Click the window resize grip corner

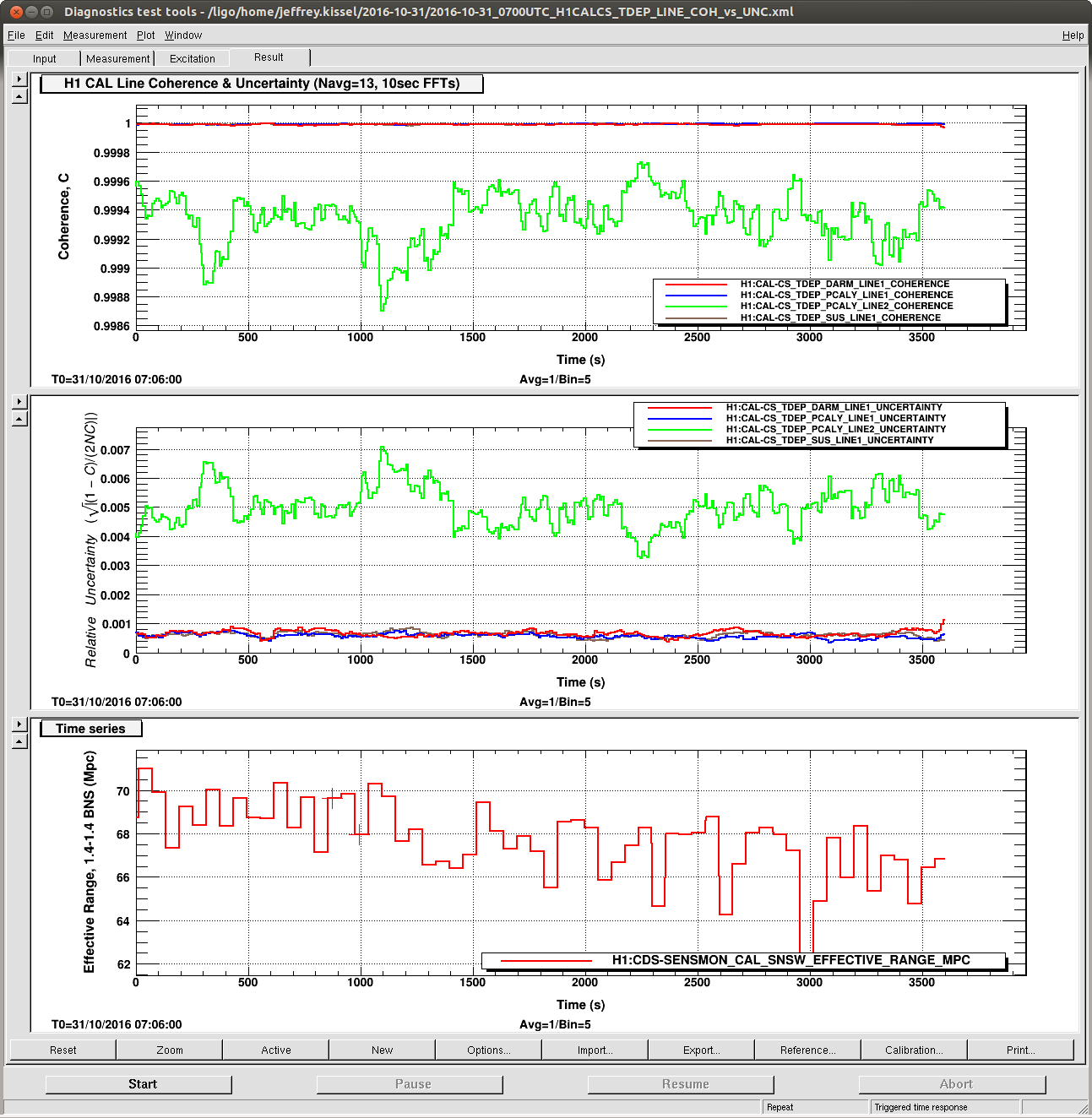(1083, 1108)
